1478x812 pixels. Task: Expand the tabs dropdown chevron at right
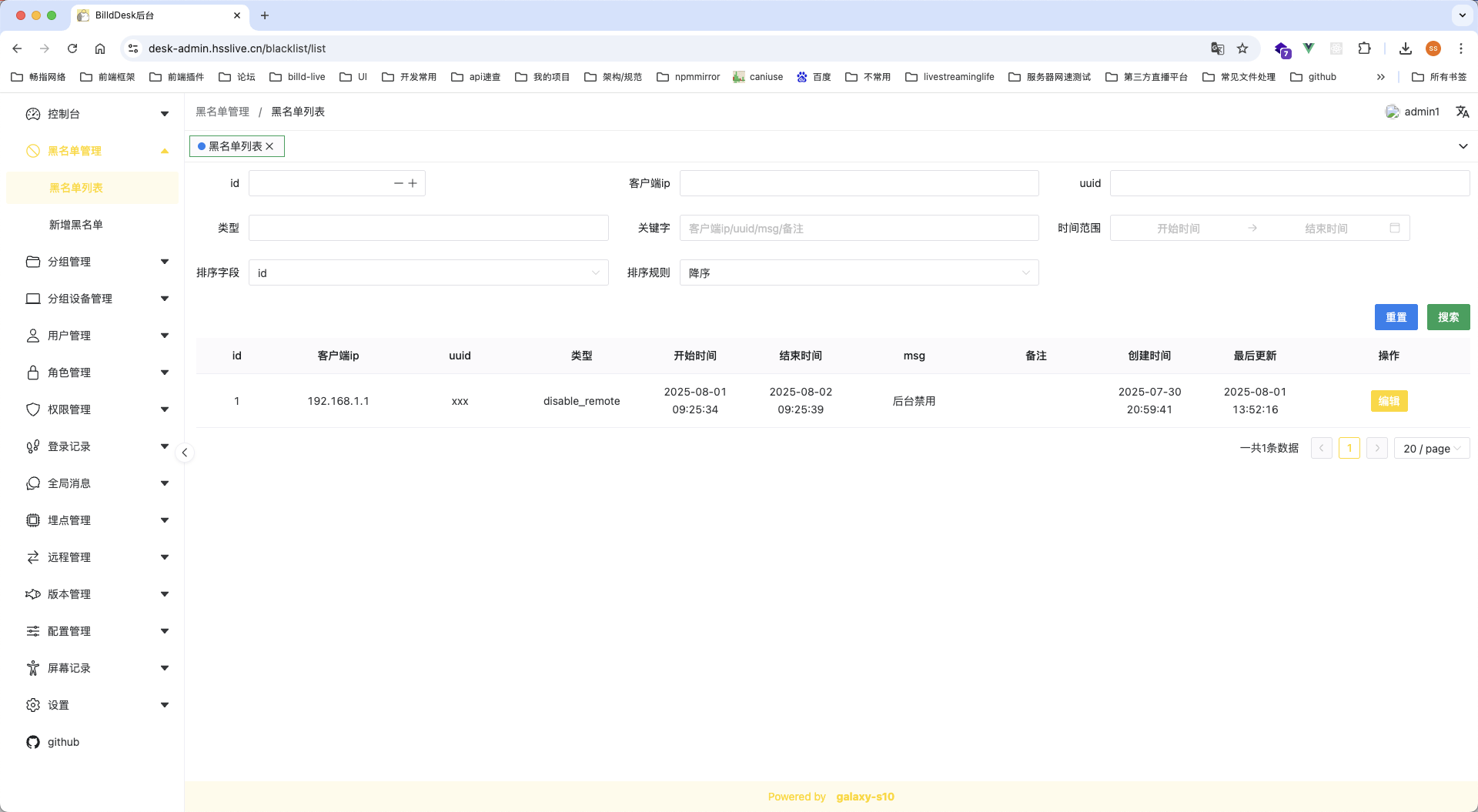(x=1463, y=146)
